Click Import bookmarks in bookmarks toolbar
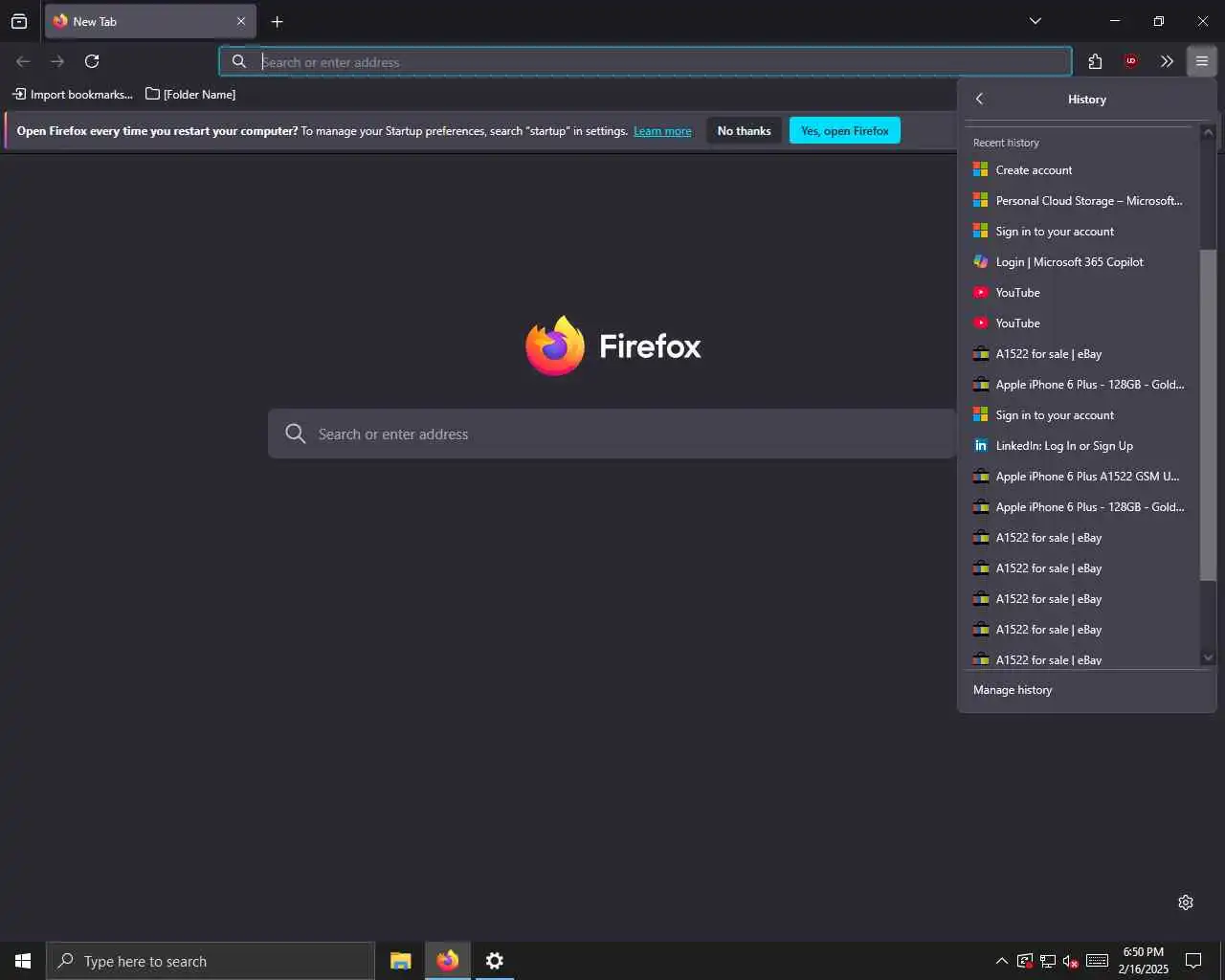 coord(73,94)
